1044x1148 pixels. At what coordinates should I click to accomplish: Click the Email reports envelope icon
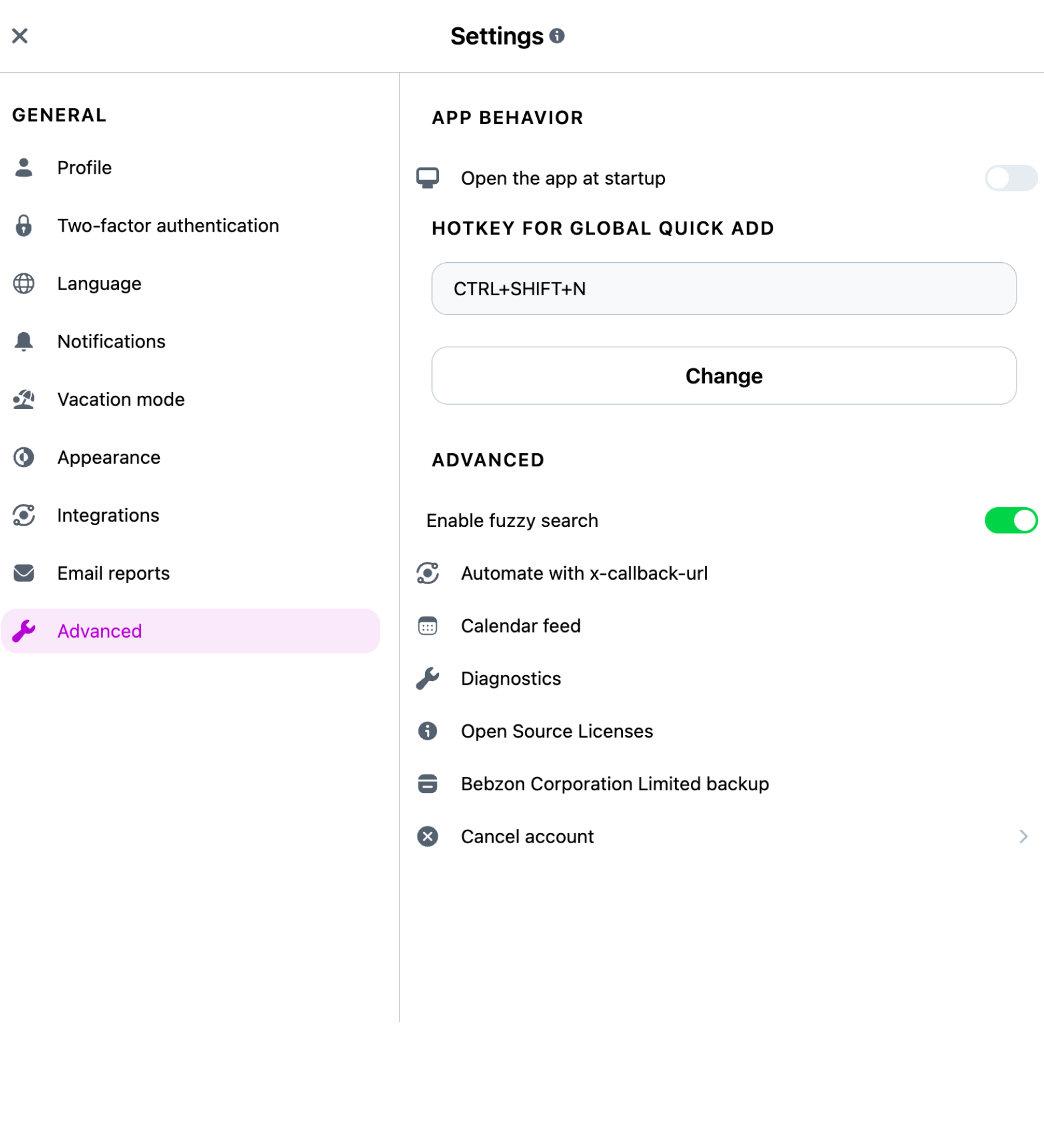tap(24, 573)
